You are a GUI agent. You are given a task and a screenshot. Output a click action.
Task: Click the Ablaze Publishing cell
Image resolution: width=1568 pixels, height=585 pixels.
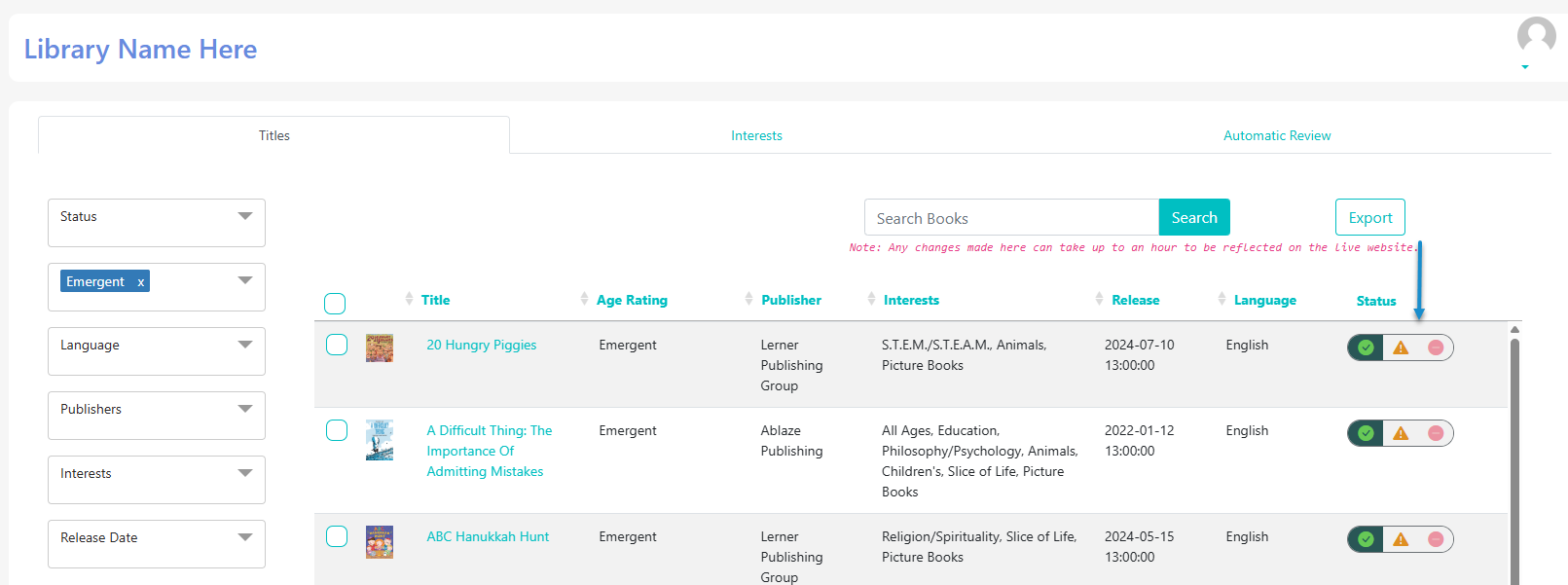[x=791, y=441]
